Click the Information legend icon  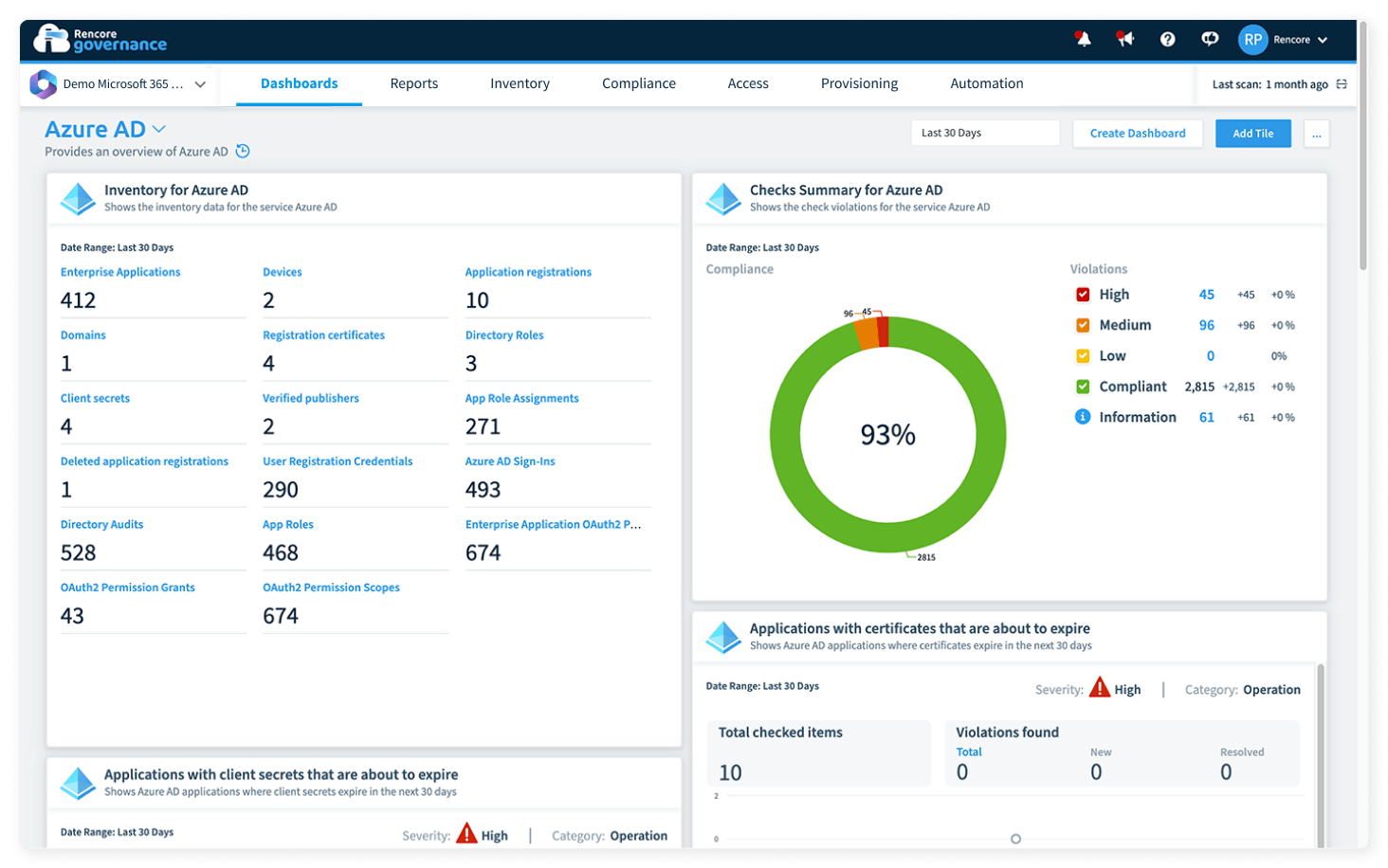tap(1082, 417)
